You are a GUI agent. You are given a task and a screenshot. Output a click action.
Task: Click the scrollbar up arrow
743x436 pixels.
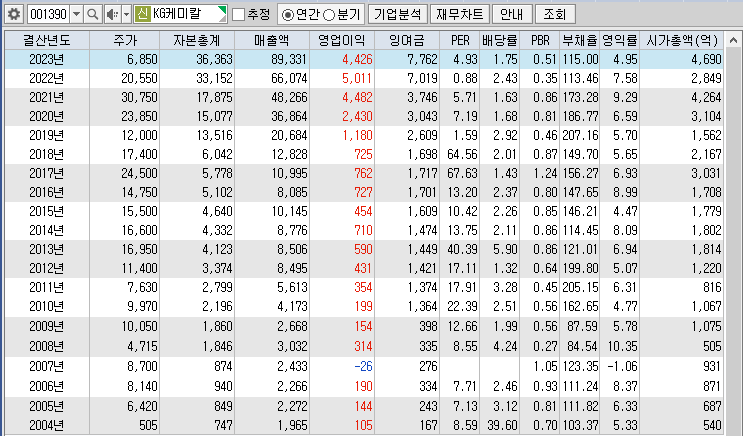coord(733,41)
